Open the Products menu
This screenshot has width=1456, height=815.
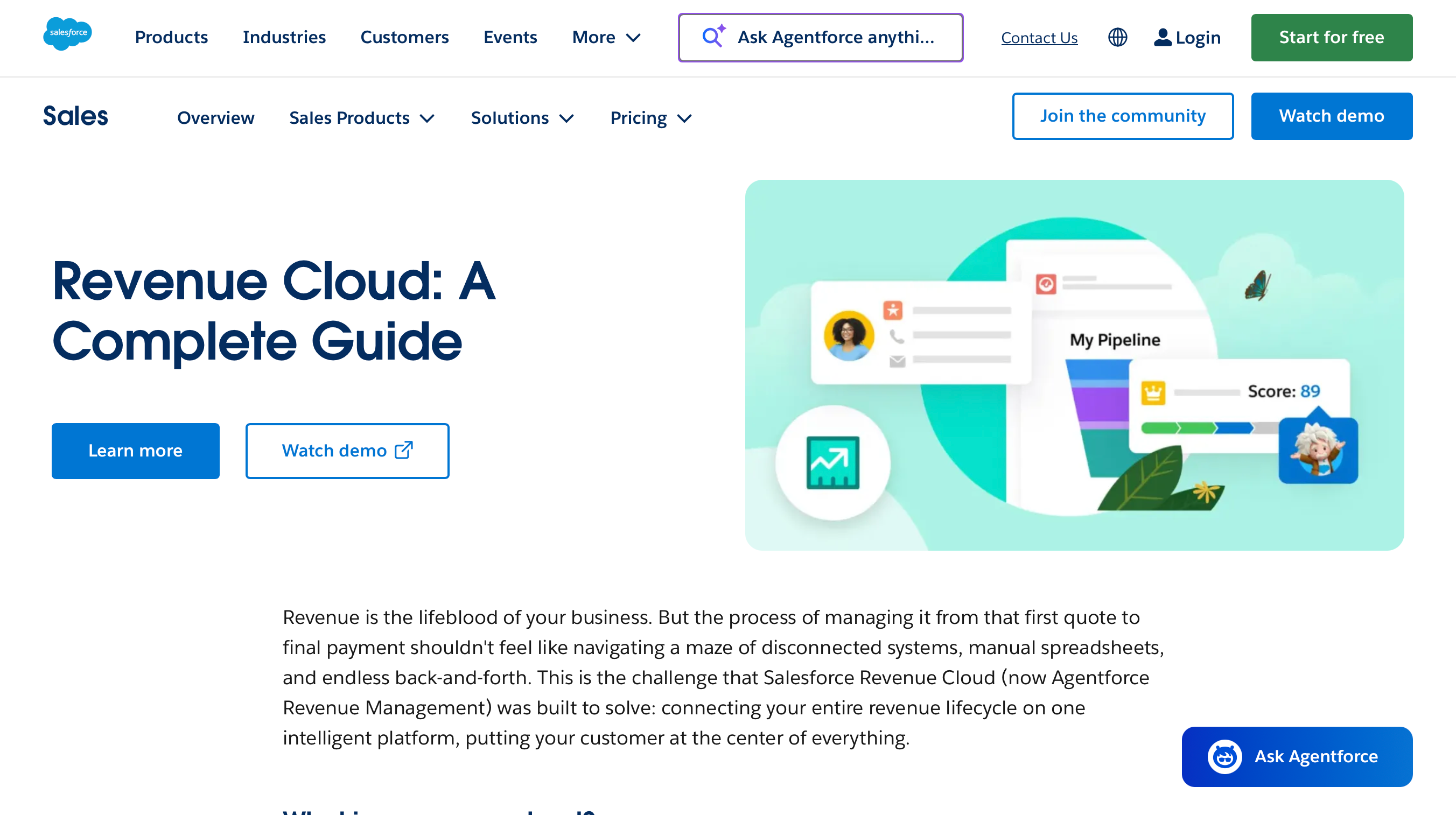tap(171, 37)
